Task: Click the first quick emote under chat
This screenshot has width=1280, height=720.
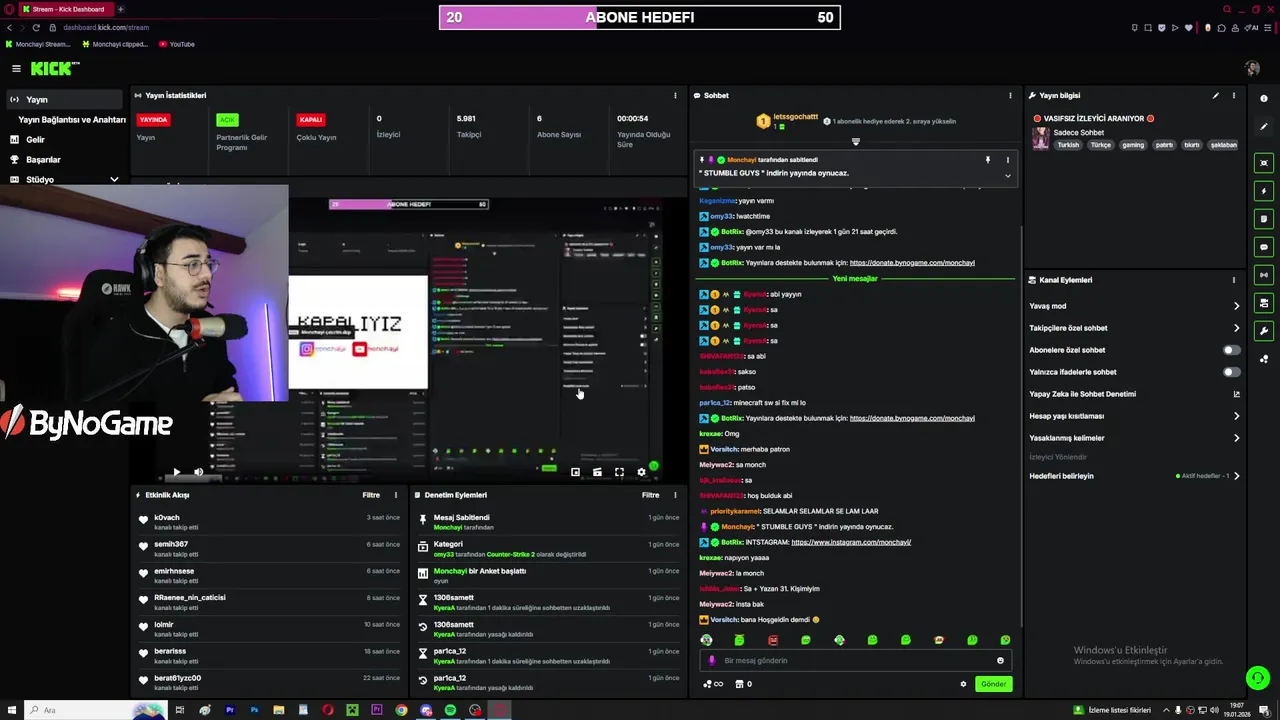Action: (706, 640)
